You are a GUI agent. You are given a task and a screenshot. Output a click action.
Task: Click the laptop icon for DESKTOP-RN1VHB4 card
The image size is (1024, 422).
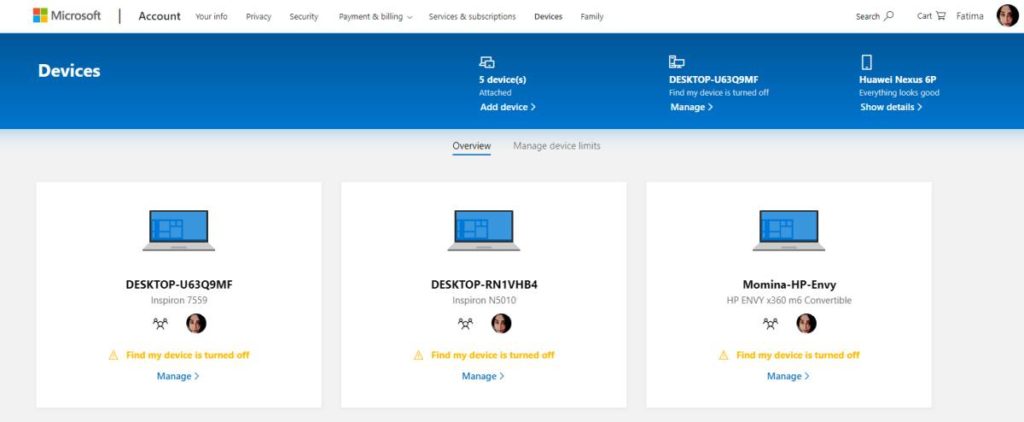pos(484,231)
